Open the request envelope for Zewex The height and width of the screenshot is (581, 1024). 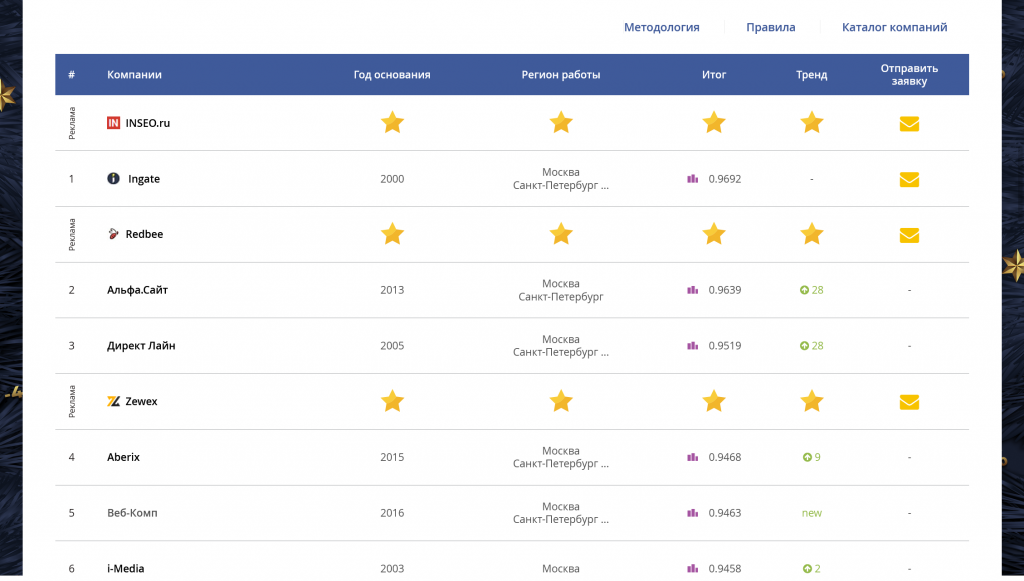coord(909,402)
